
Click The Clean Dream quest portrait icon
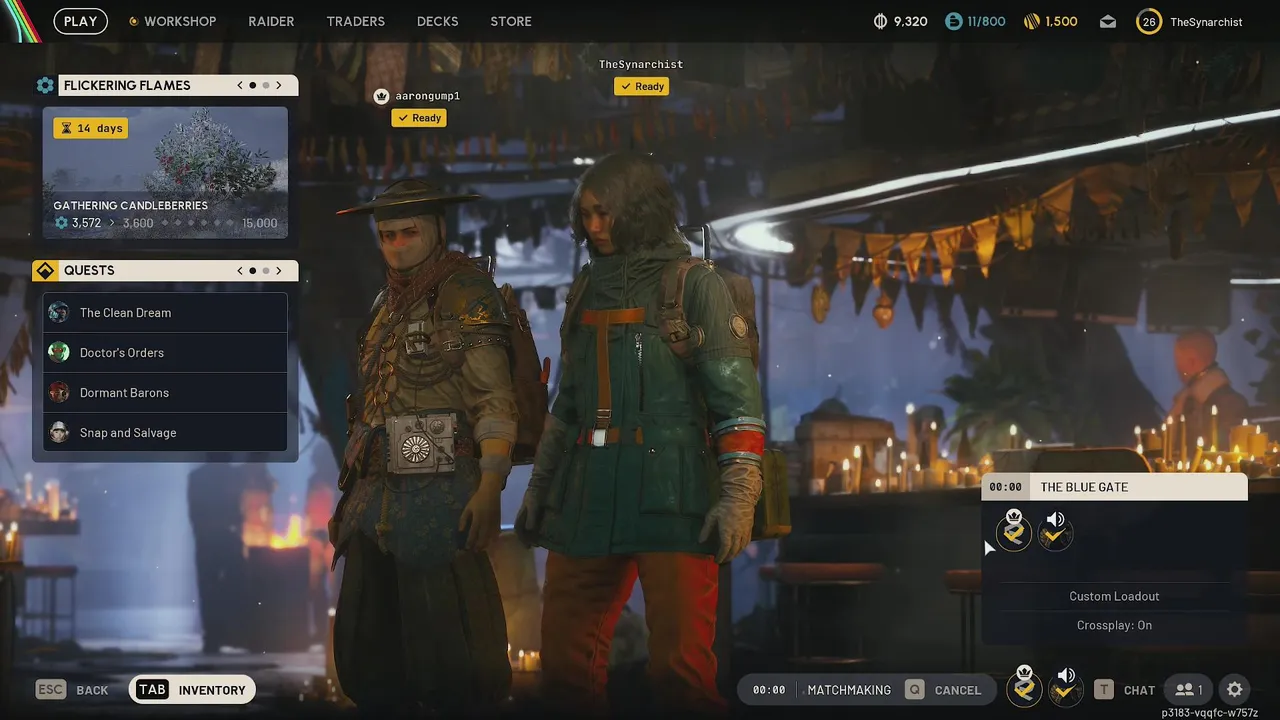(59, 313)
